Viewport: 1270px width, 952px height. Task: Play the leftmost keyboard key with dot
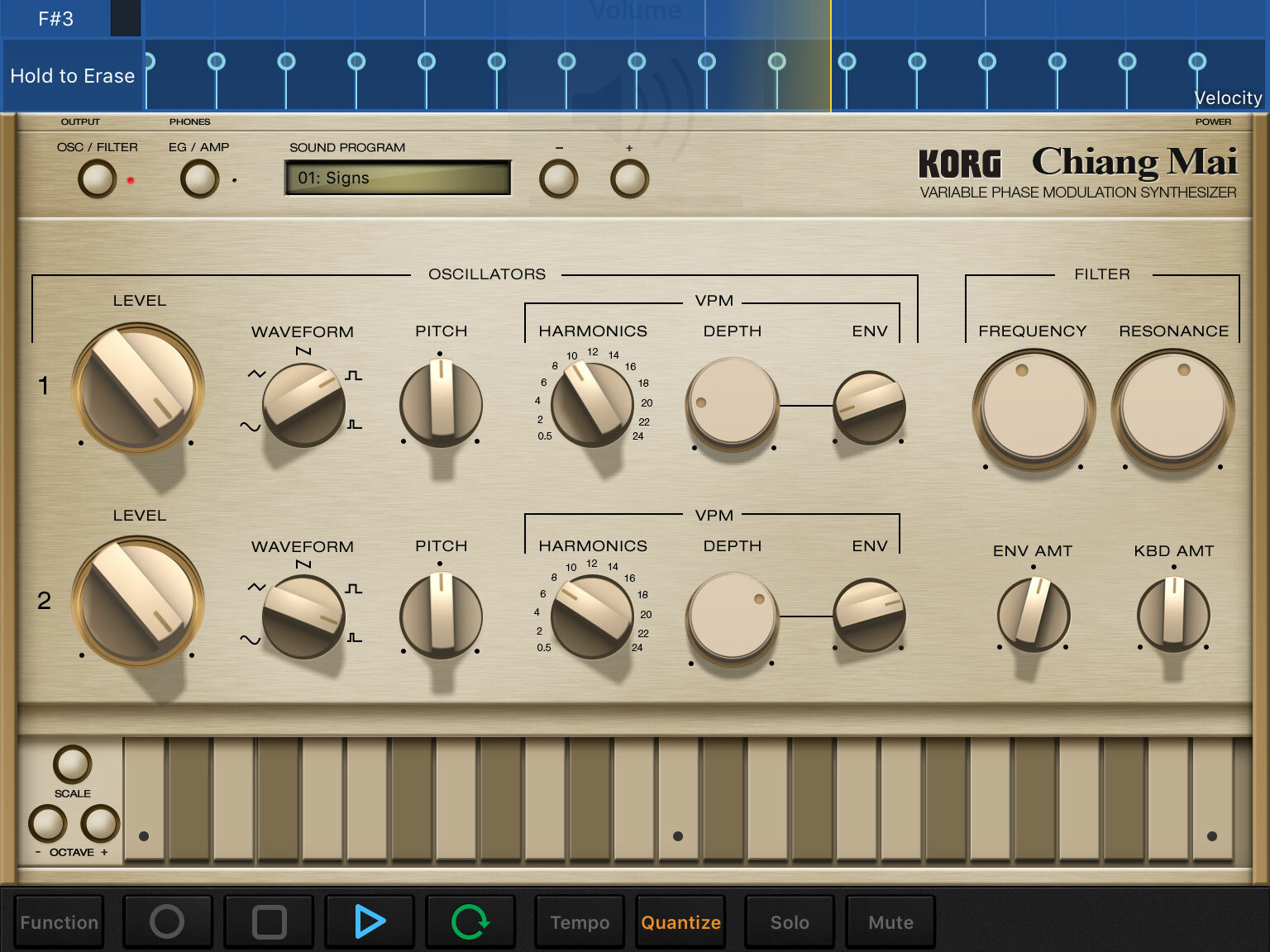tap(145, 801)
